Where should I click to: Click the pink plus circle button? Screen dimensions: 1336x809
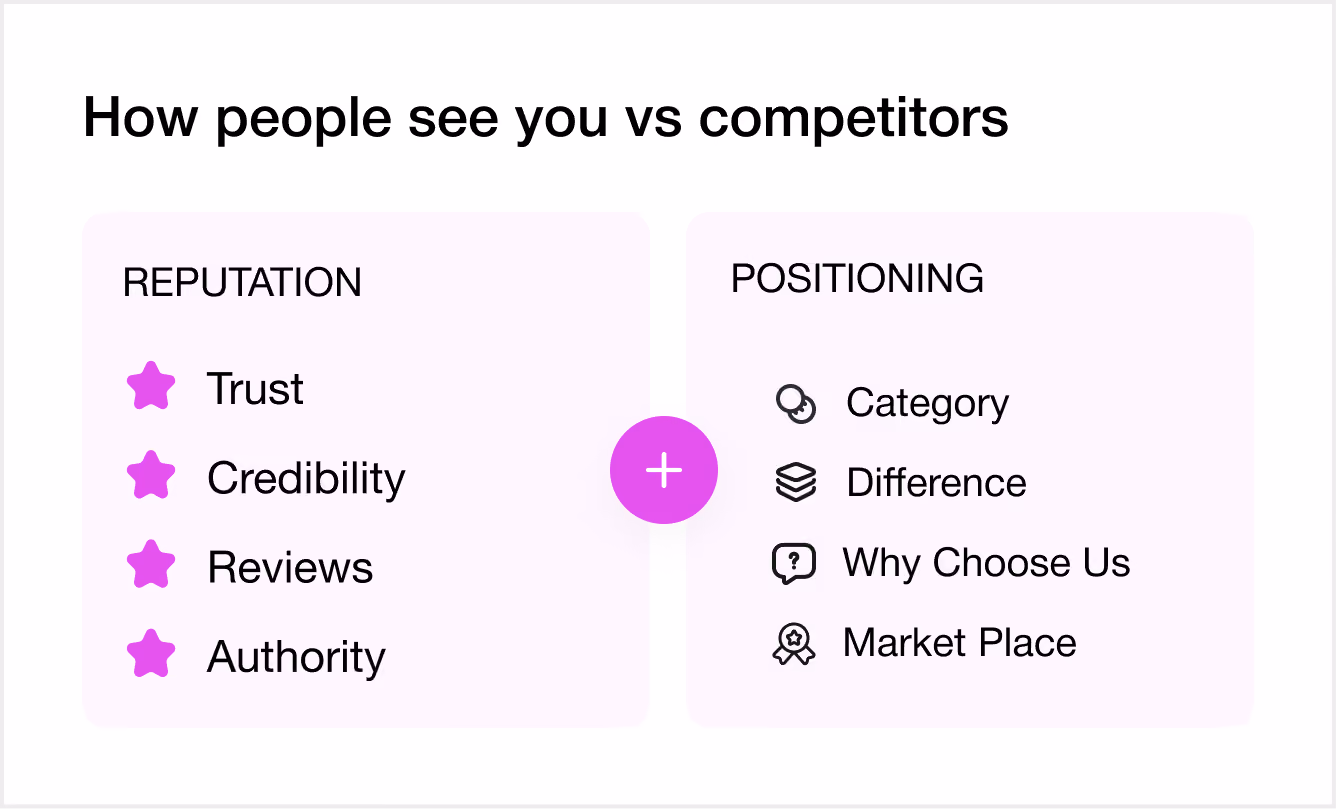pos(664,470)
